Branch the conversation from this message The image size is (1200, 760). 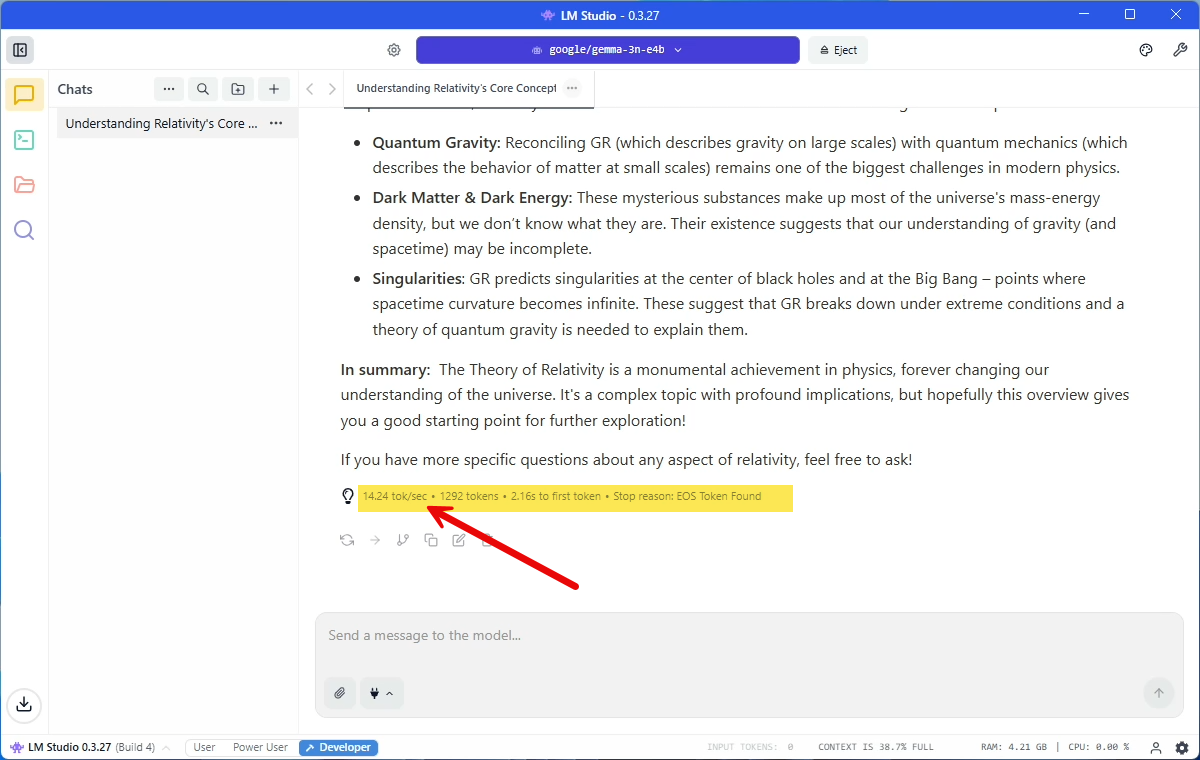[x=403, y=540]
